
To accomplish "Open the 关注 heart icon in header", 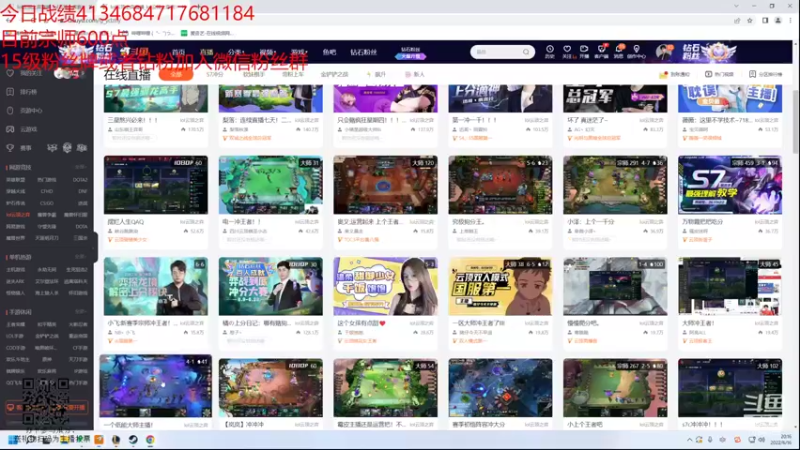I will click(x=567, y=49).
